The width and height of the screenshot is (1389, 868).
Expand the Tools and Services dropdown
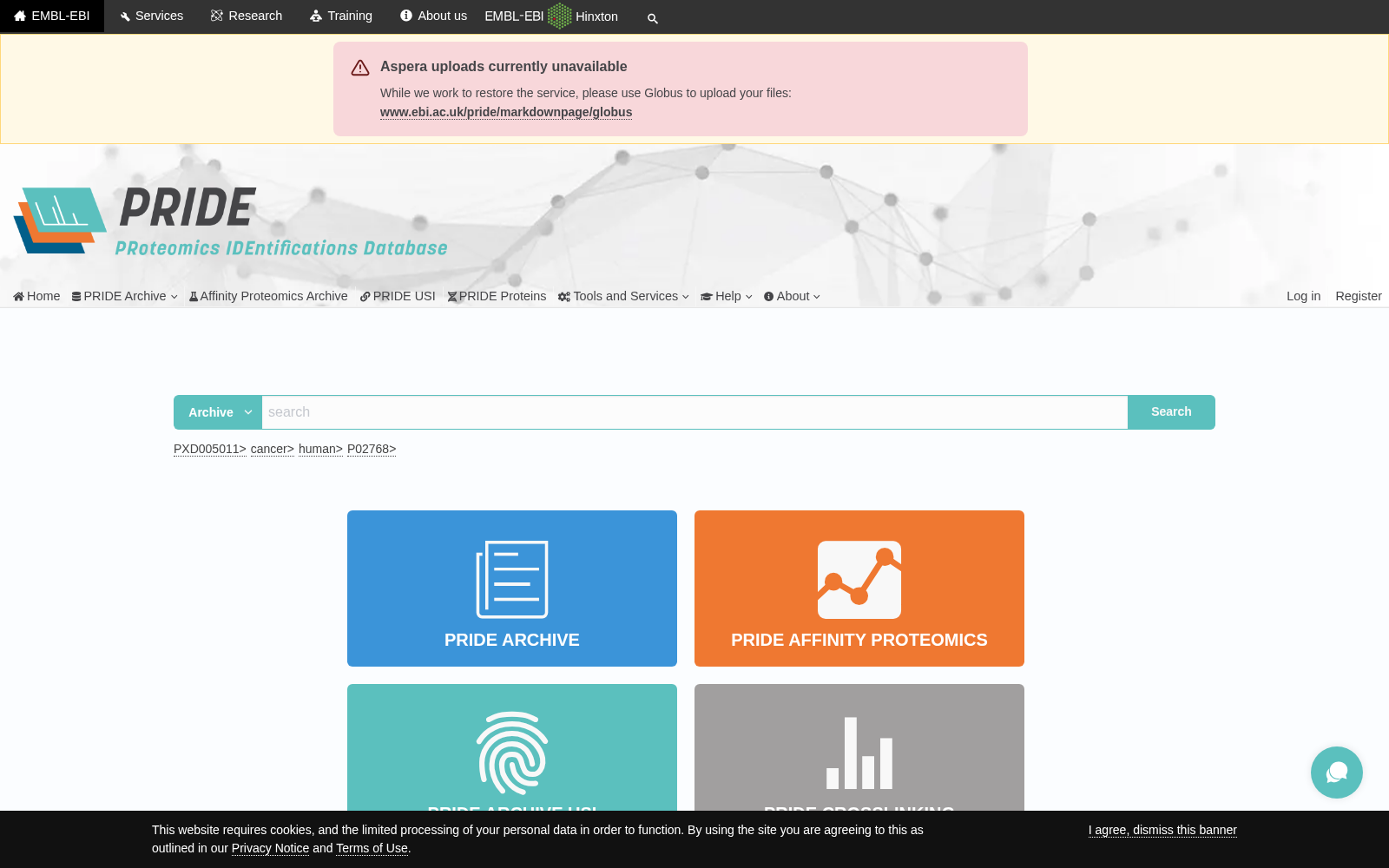[x=623, y=296]
